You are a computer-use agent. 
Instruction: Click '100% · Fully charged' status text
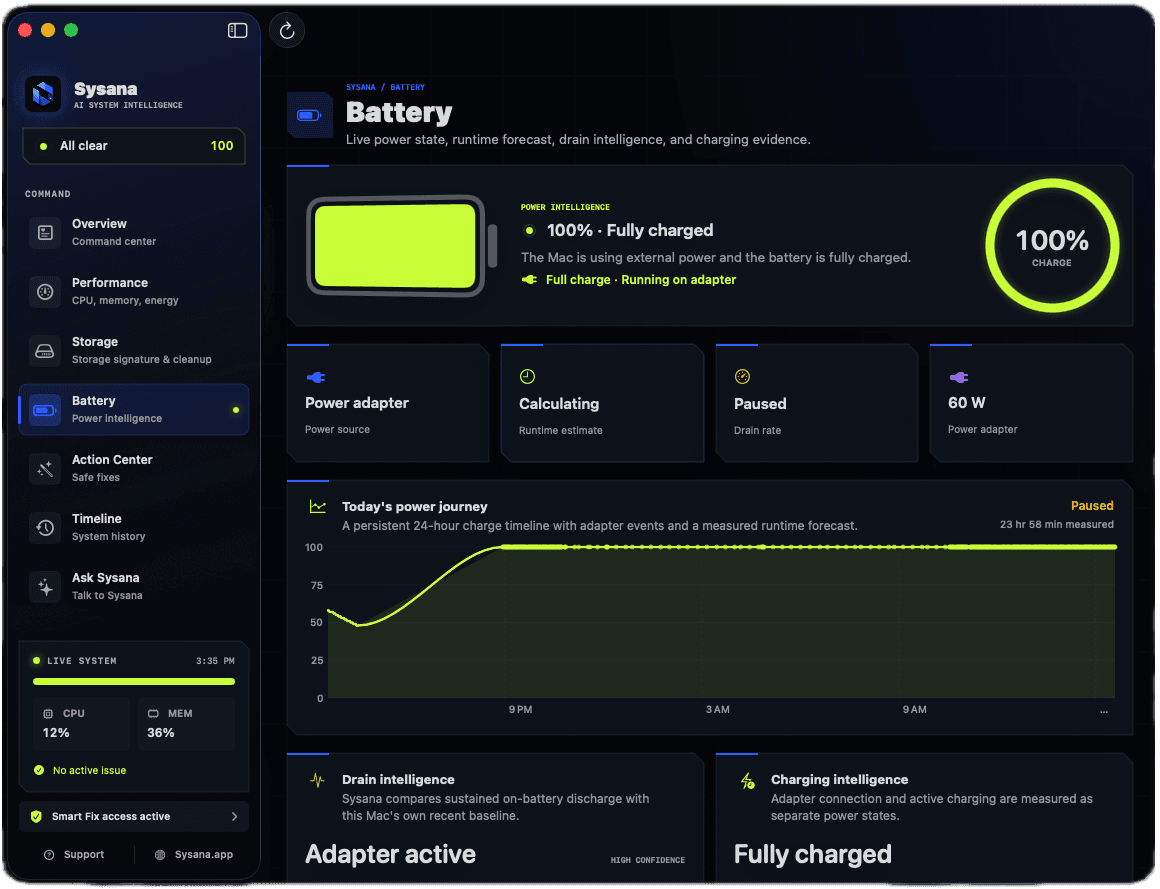click(x=630, y=231)
